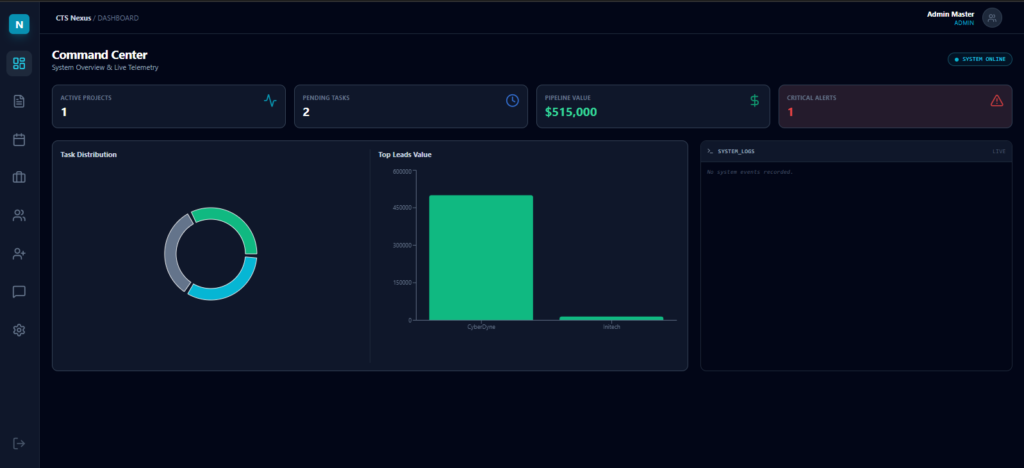Open the briefcase projects icon in the sidebar
Screen dimensions: 1024x468
tap(19, 177)
